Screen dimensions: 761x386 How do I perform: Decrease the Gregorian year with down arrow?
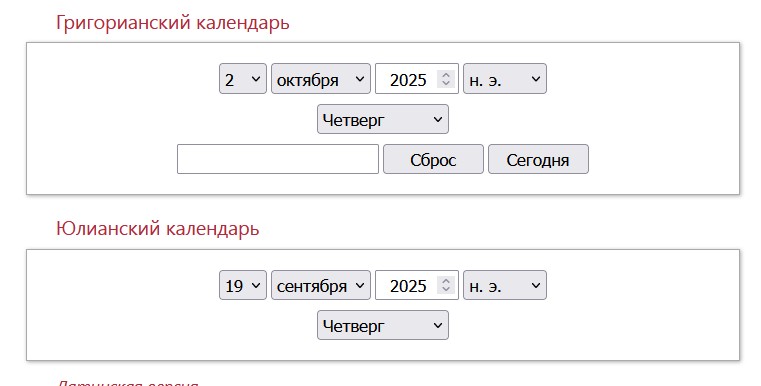446,83
